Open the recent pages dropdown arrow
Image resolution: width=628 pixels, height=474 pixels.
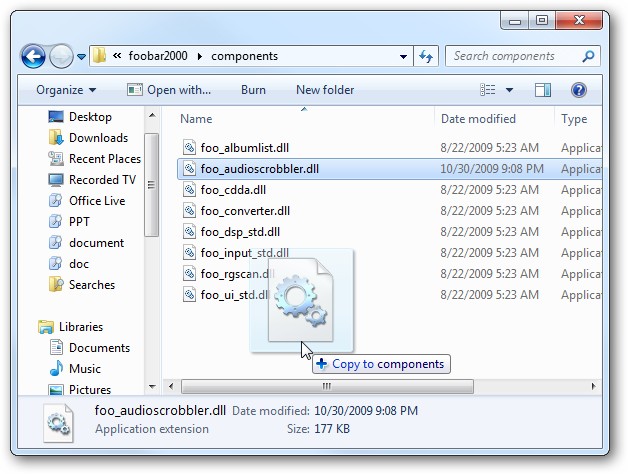(81, 57)
